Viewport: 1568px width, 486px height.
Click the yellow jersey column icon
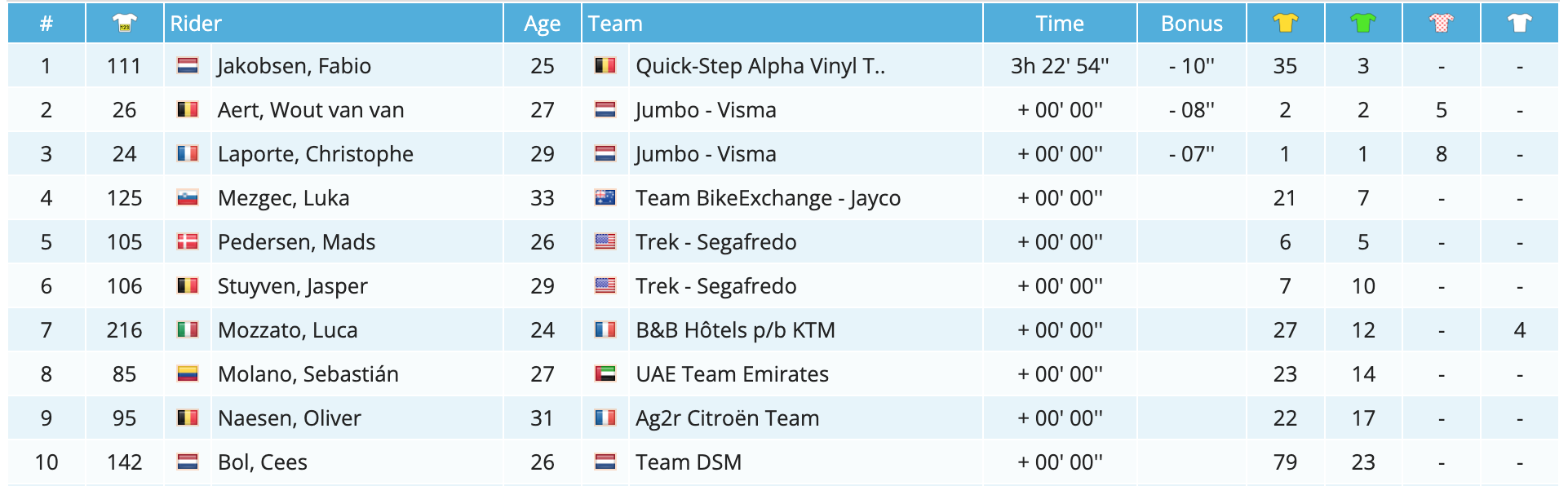[x=1285, y=23]
